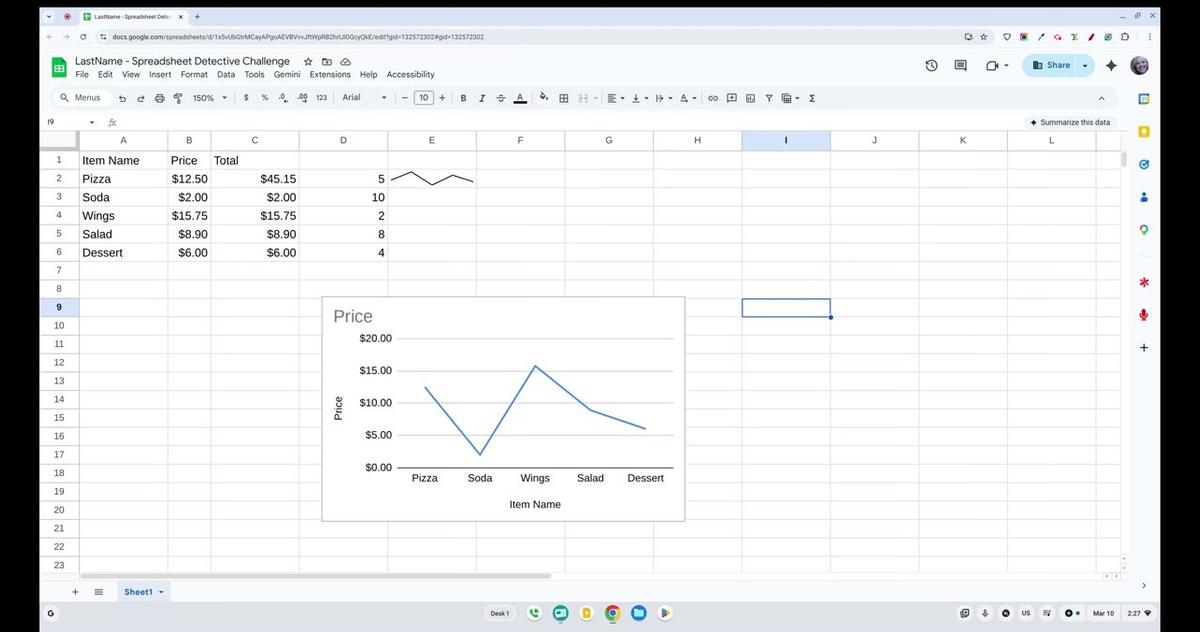The image size is (1200, 632).
Task: Toggle italic formatting
Action: (482, 98)
